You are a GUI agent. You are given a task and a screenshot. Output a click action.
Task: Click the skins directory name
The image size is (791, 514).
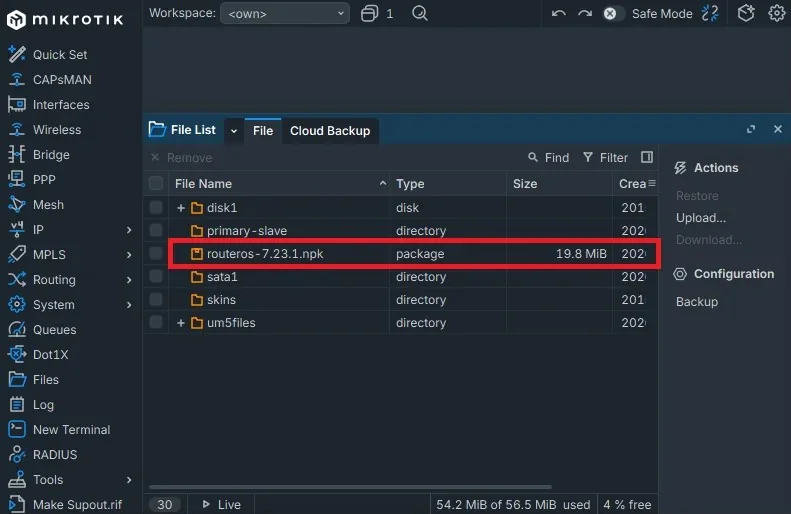click(x=221, y=300)
